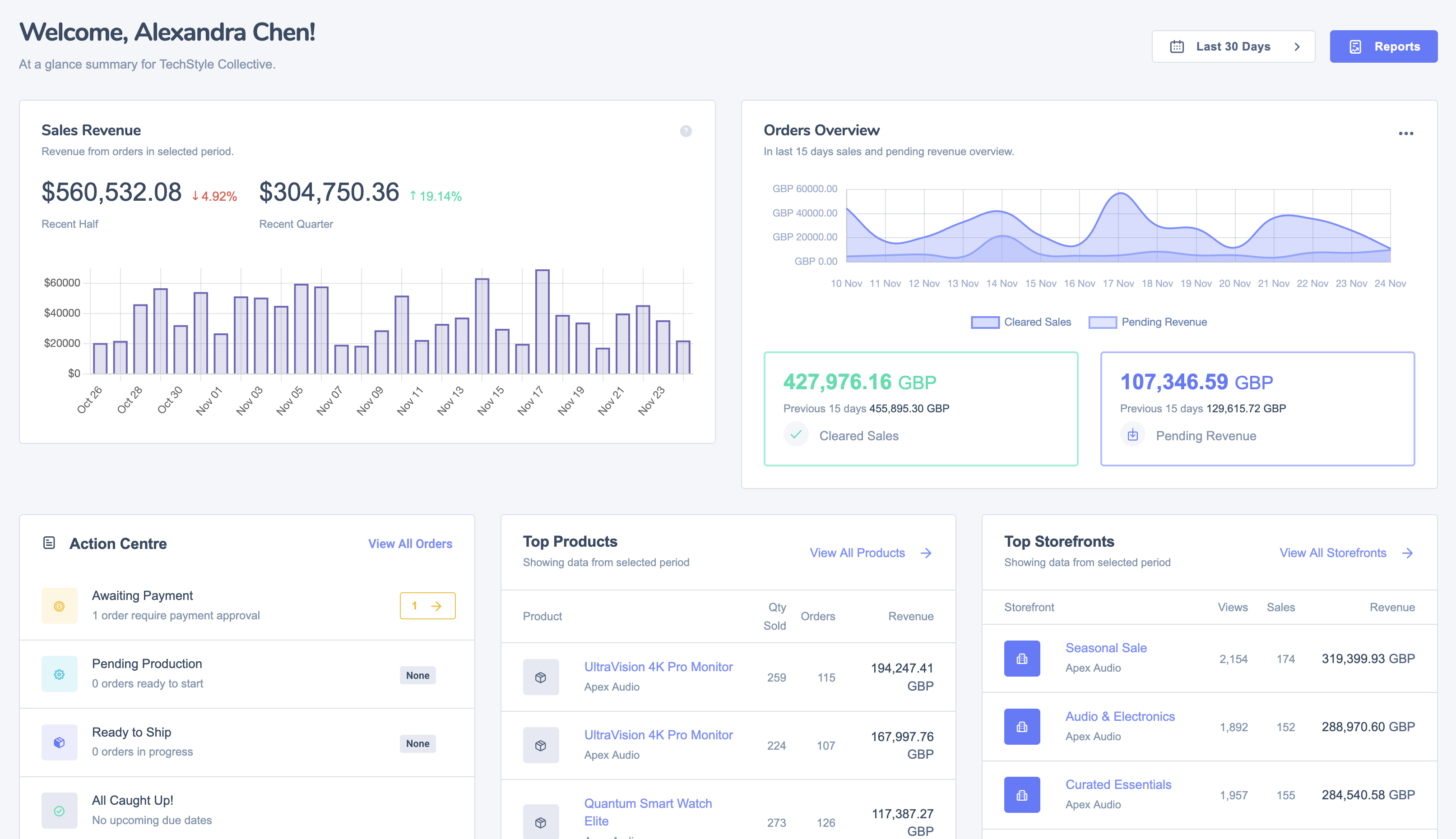This screenshot has height=839, width=1456.
Task: Toggle the Pending Revenue legend entry
Action: [1164, 322]
